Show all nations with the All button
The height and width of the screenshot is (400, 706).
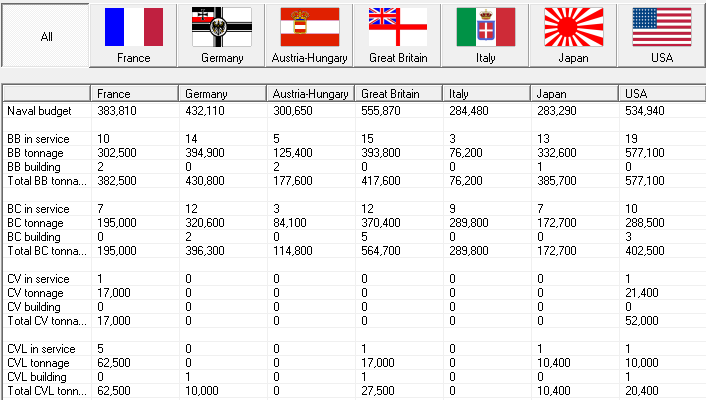[46, 37]
